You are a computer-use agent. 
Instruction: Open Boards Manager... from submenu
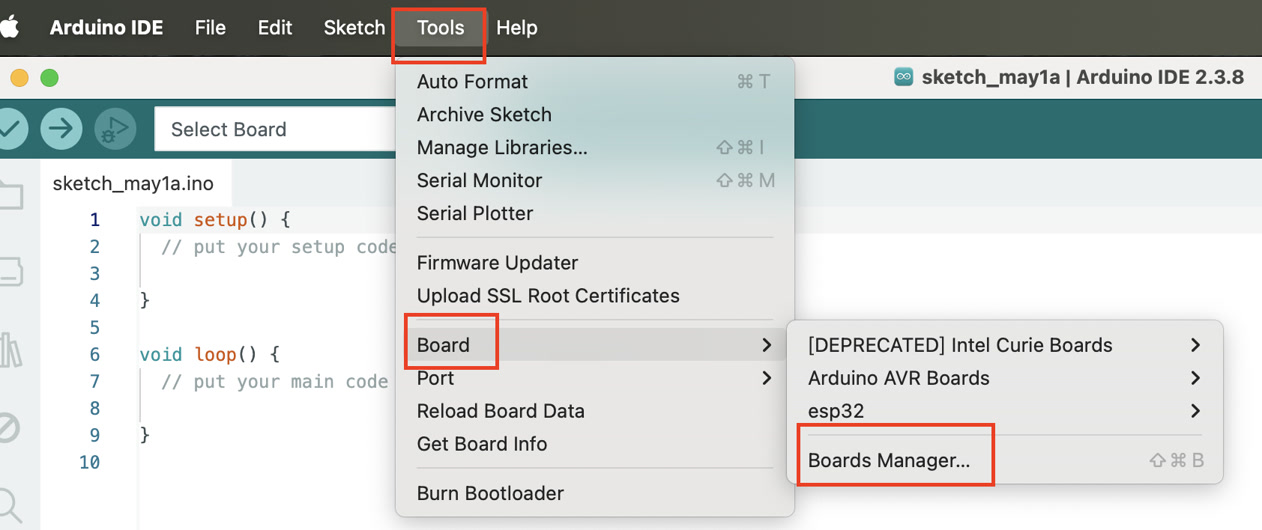[x=1005, y=461]
